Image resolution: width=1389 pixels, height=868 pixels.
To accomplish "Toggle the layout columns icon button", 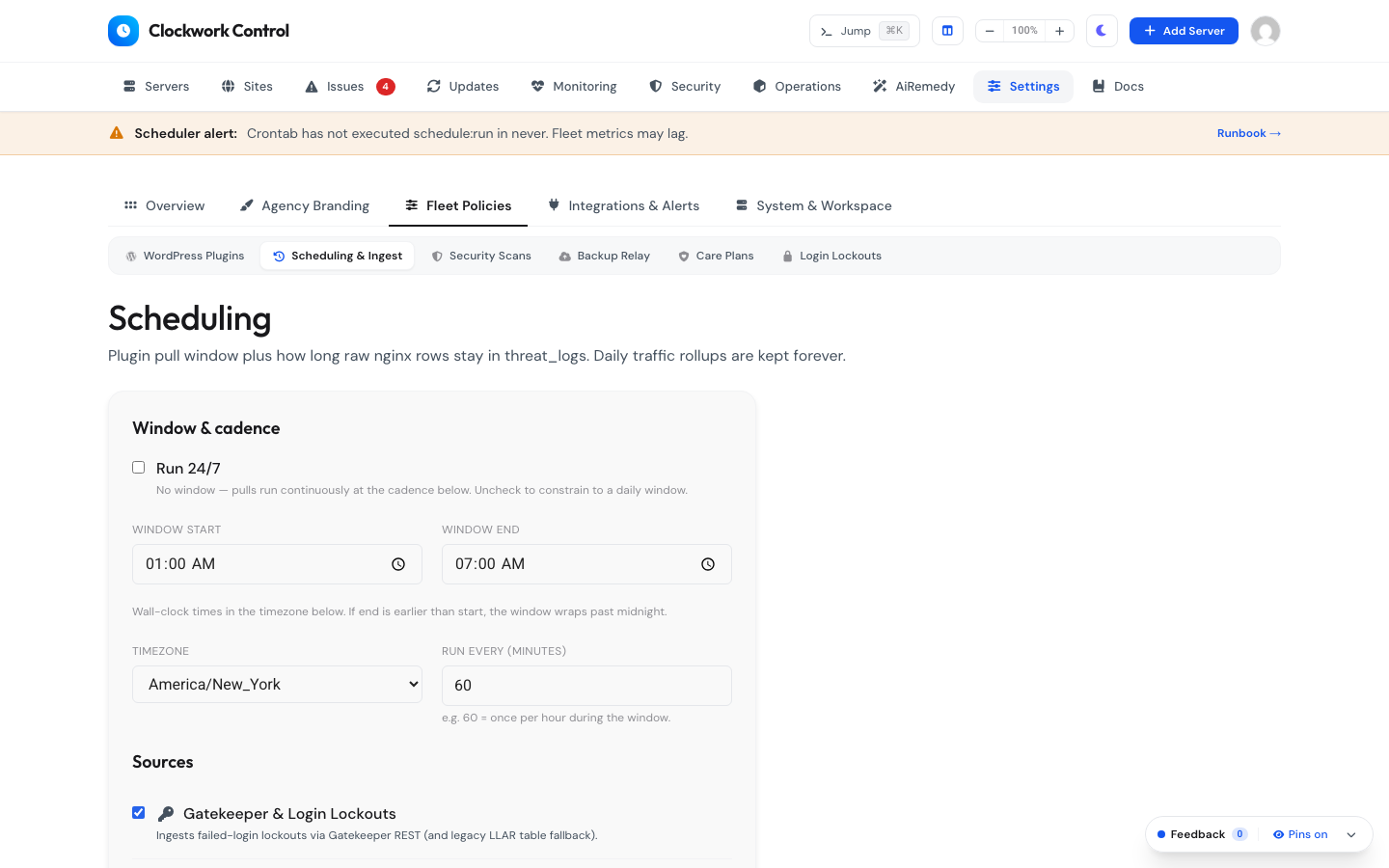I will (x=947, y=31).
